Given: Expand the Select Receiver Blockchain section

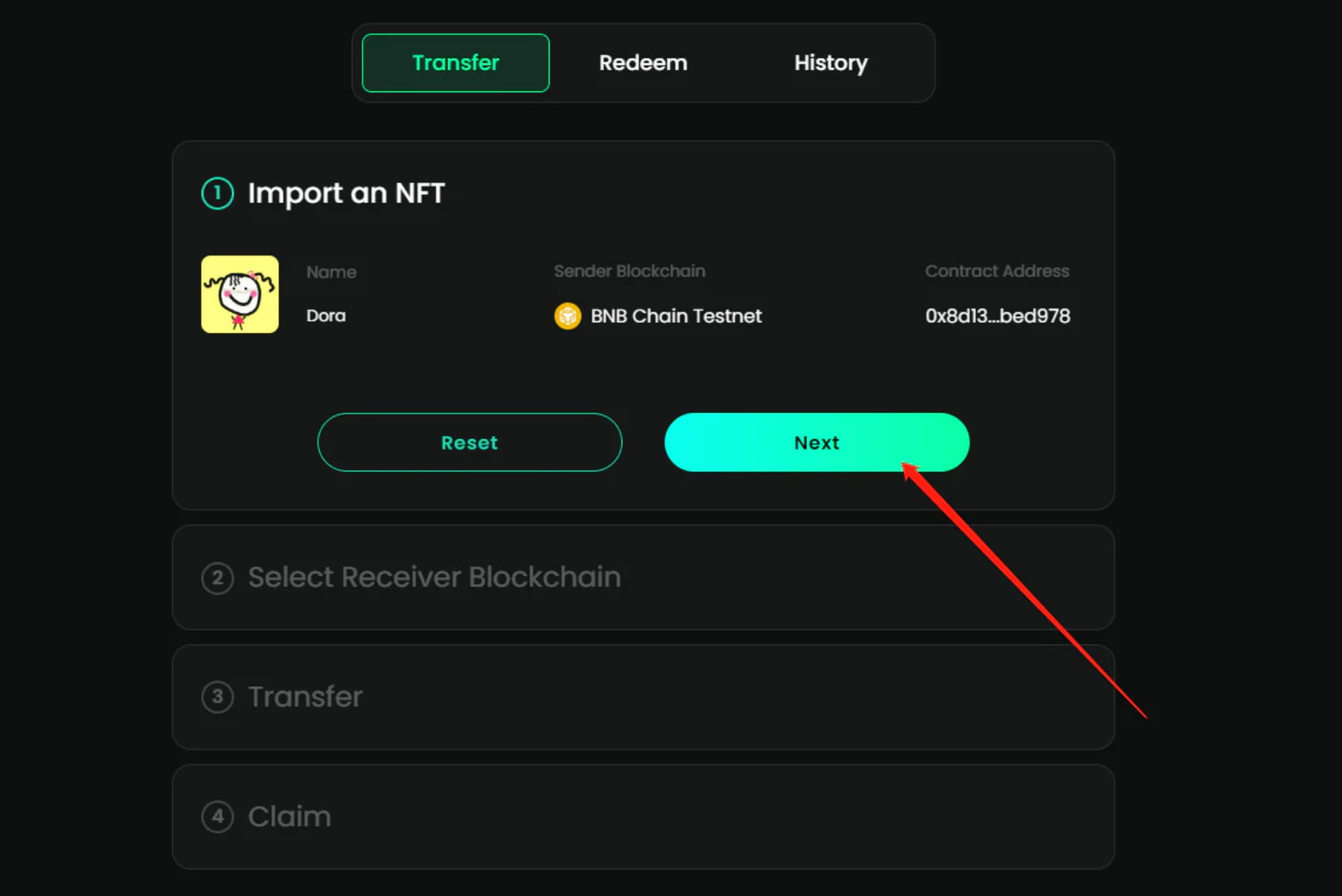Looking at the screenshot, I should coord(643,578).
